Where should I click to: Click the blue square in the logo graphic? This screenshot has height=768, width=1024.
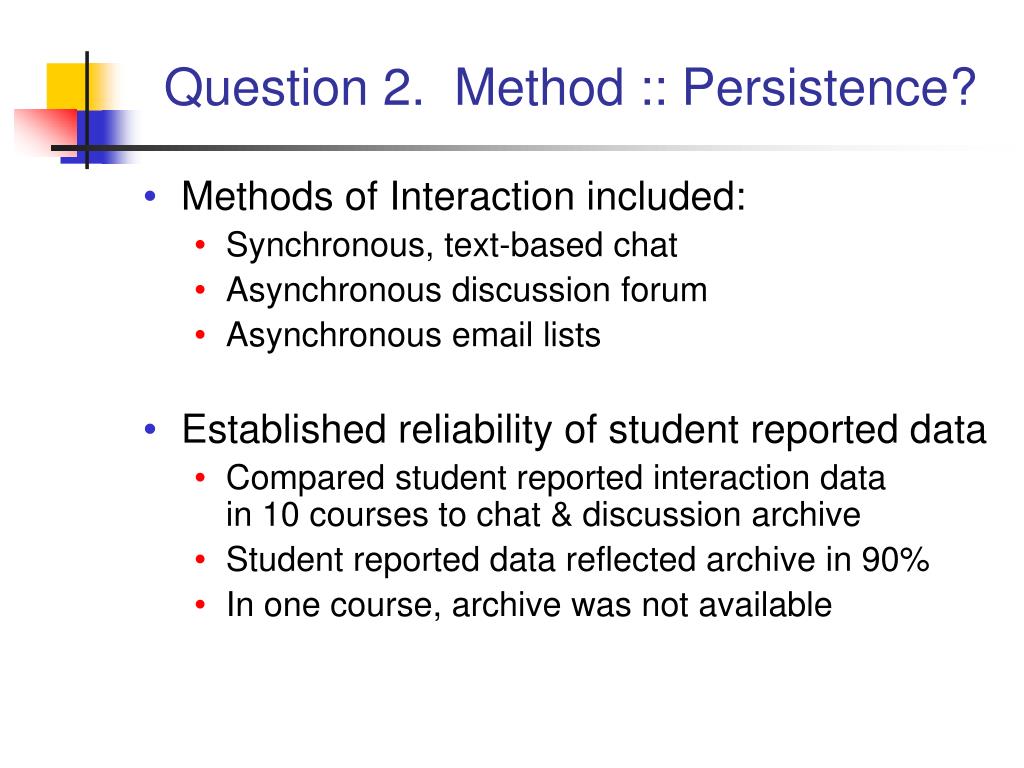(104, 136)
